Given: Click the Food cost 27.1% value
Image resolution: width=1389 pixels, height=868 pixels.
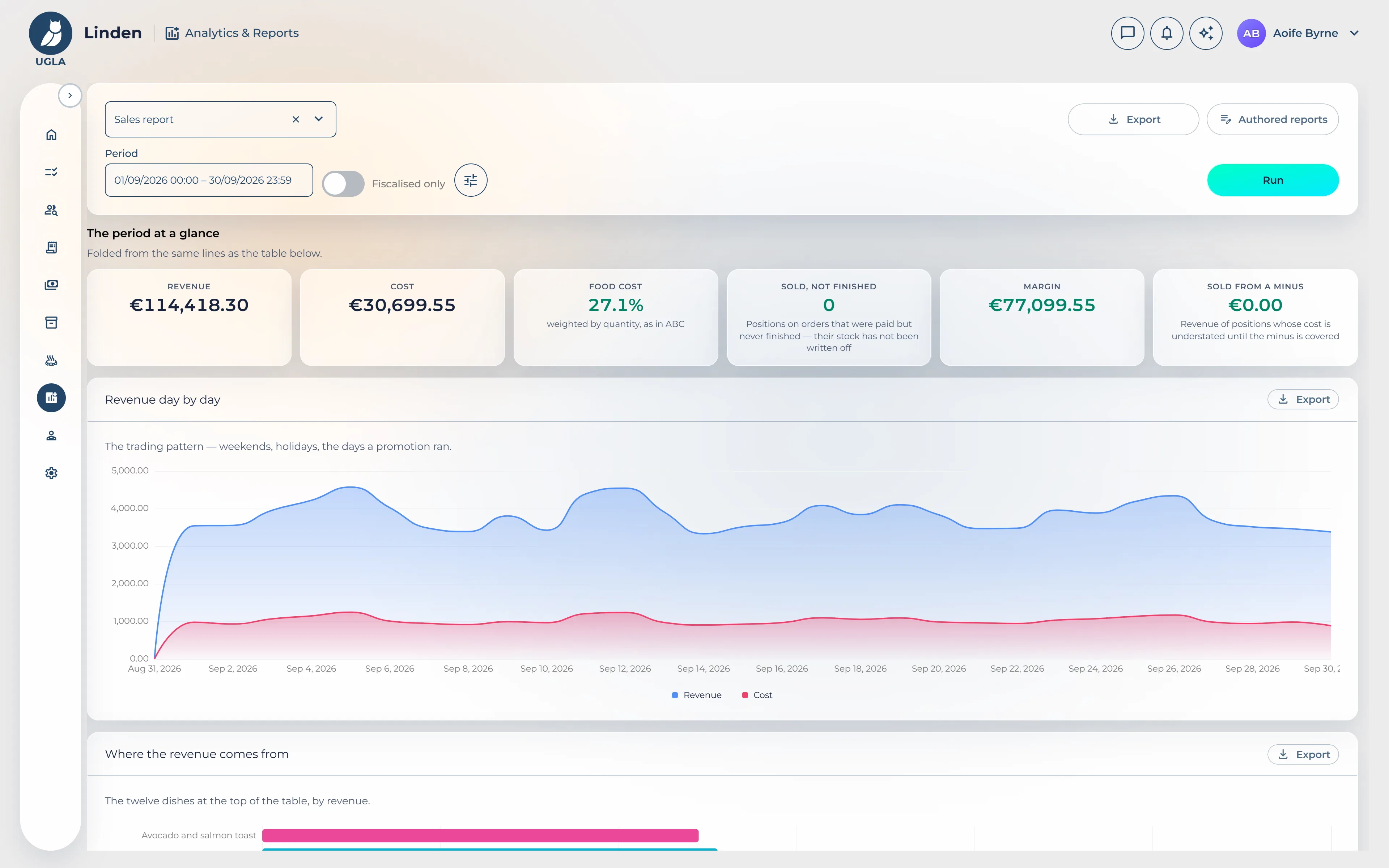Looking at the screenshot, I should tap(615, 305).
